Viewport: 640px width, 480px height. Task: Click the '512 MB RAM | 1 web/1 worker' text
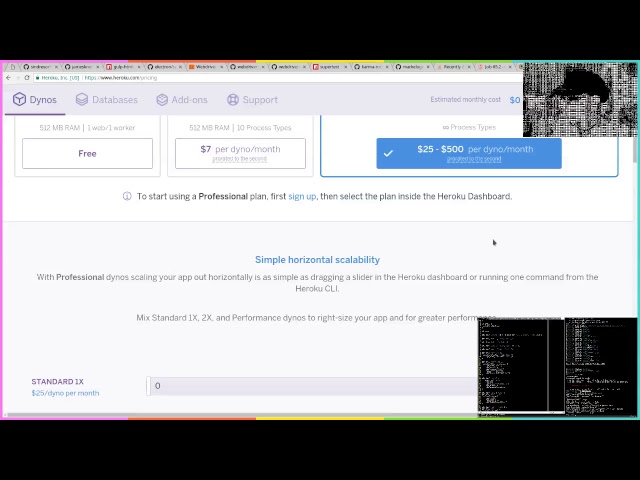coord(87,128)
